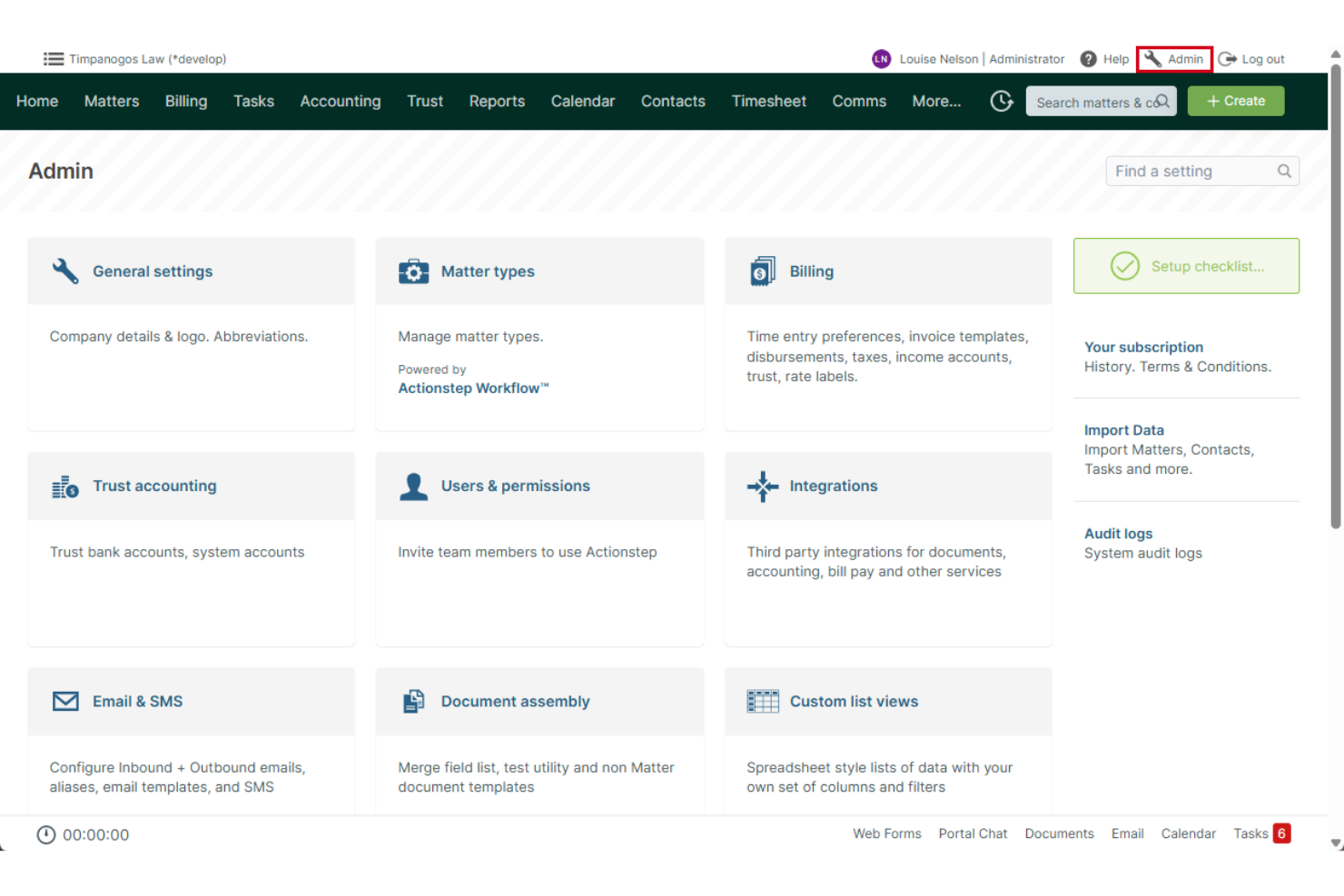Click the Log out icon

pos(1228,58)
